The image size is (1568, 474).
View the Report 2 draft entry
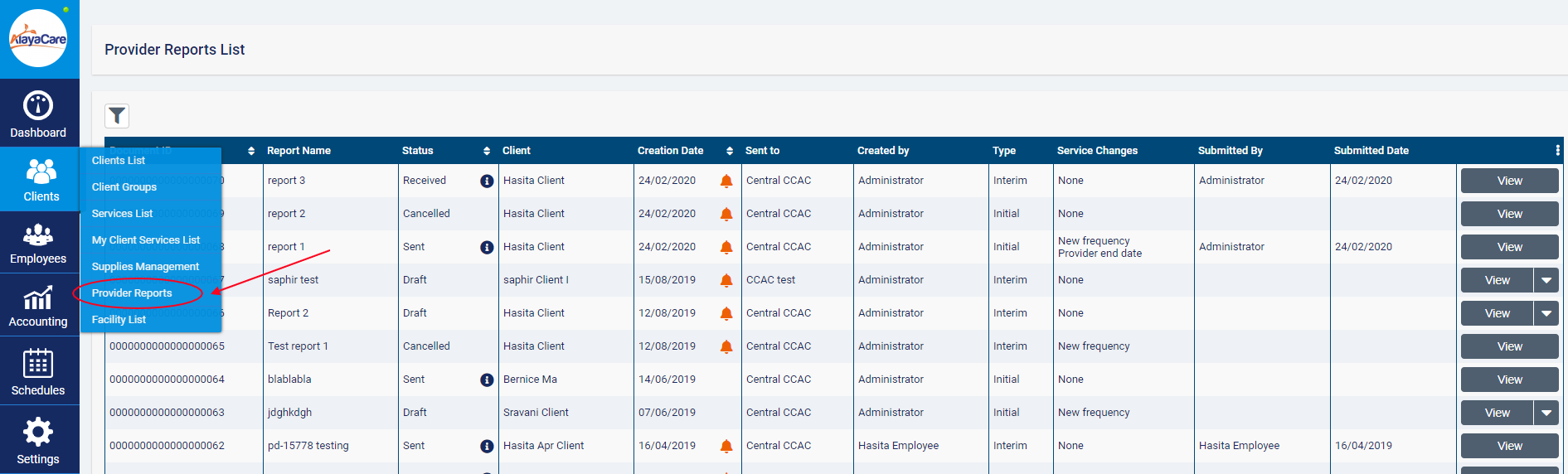[1497, 313]
